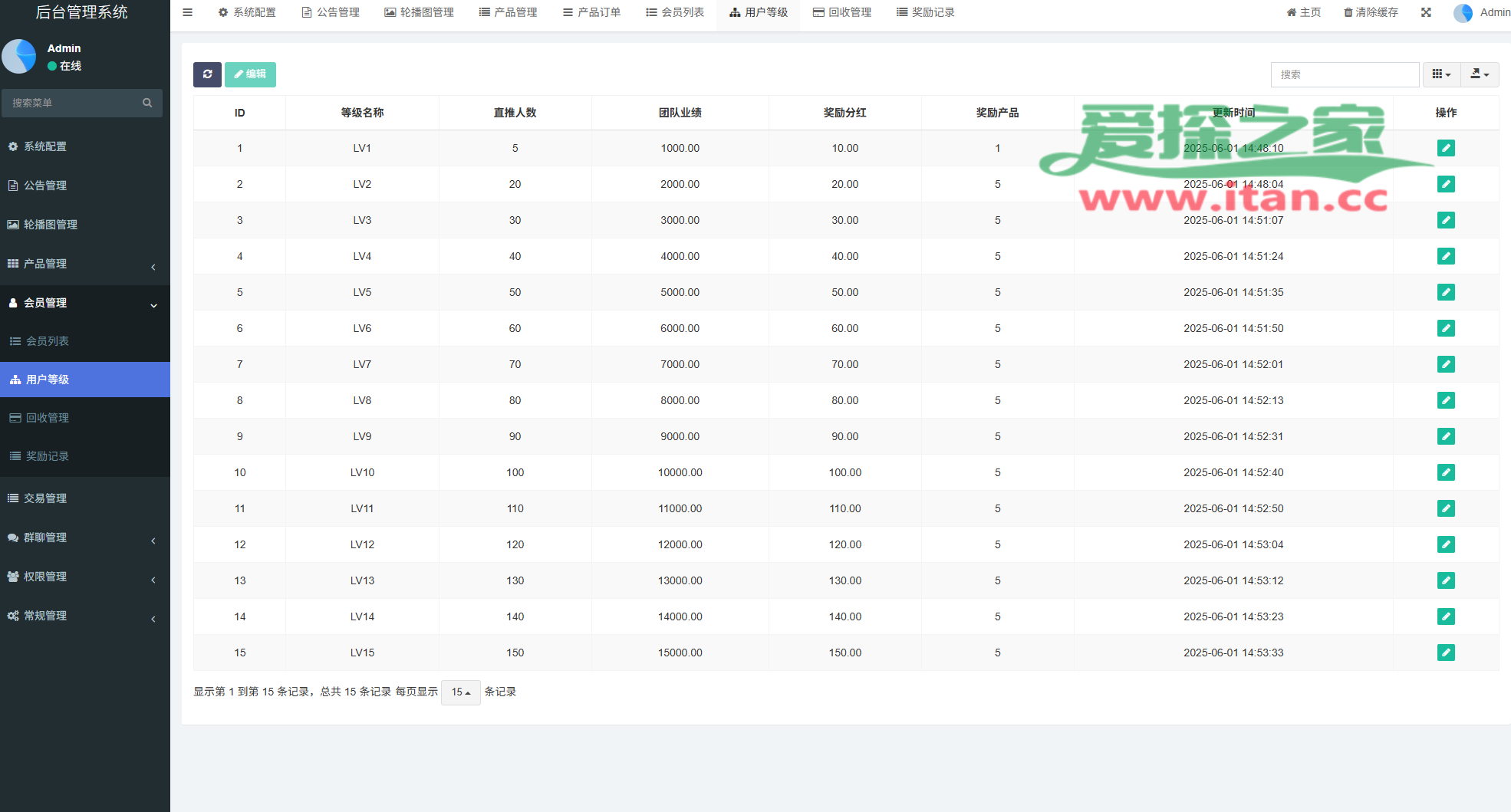Click edit icon on LV15 row
Viewport: 1511px width, 812px height.
tap(1446, 653)
